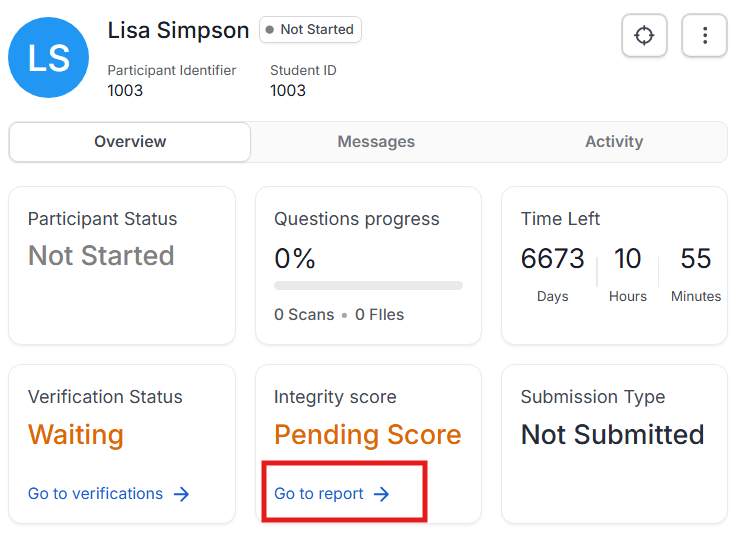The image size is (736, 547).
Task: Click the Submission Type card
Action: click(x=614, y=444)
